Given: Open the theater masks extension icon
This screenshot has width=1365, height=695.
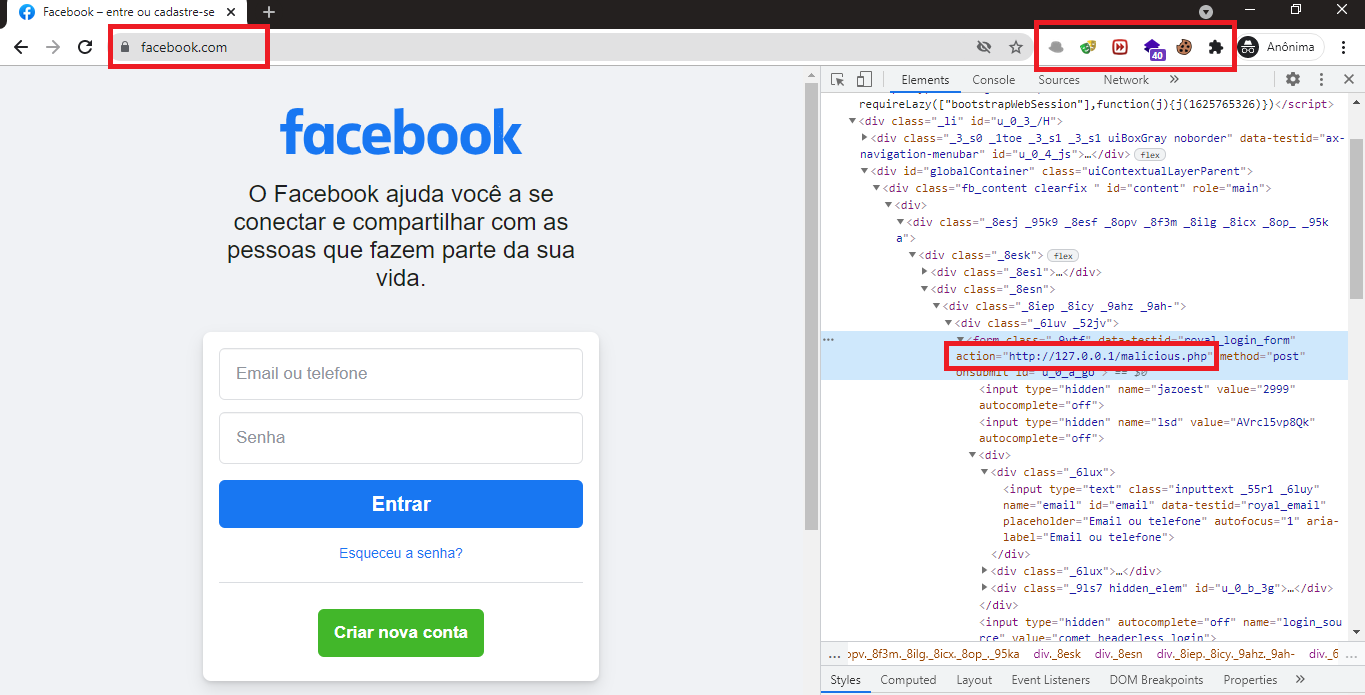Looking at the screenshot, I should point(1088,47).
